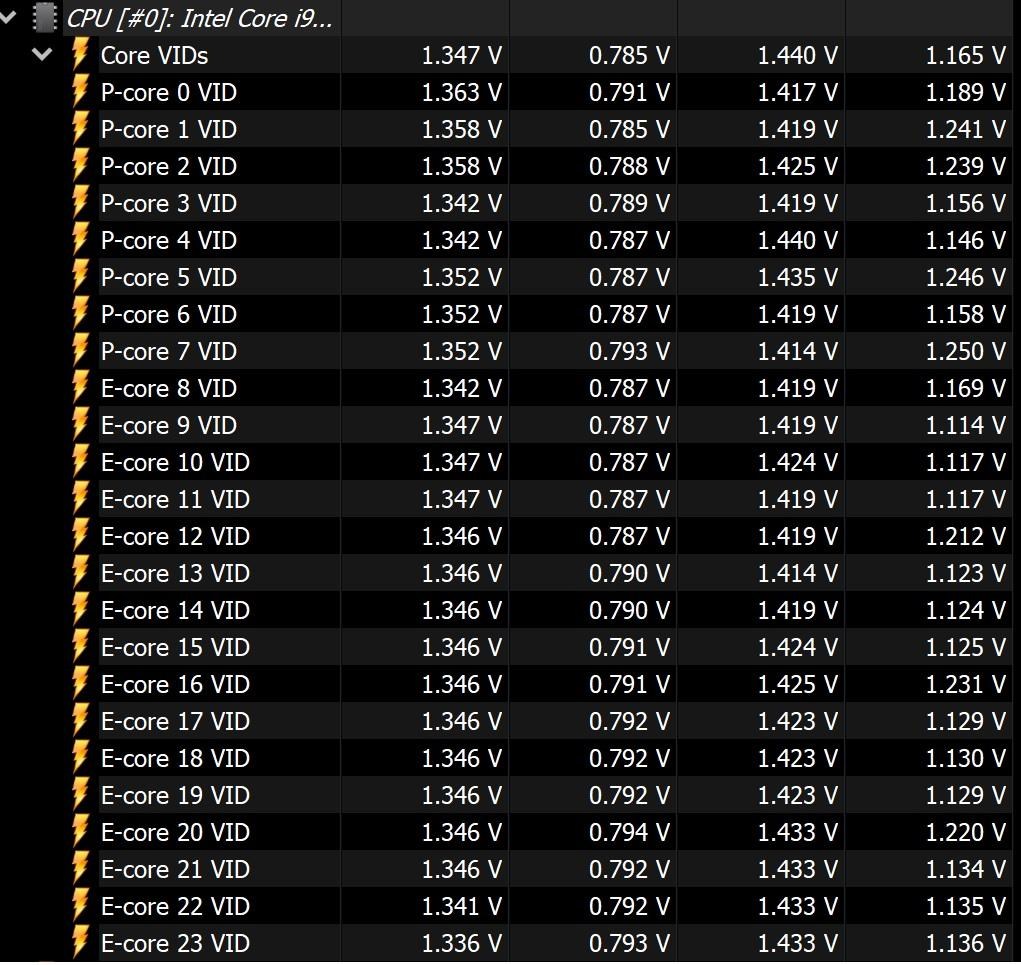Image resolution: width=1021 pixels, height=965 pixels.
Task: Click the lightning icon for E-core 20 VID
Action: click(x=81, y=832)
